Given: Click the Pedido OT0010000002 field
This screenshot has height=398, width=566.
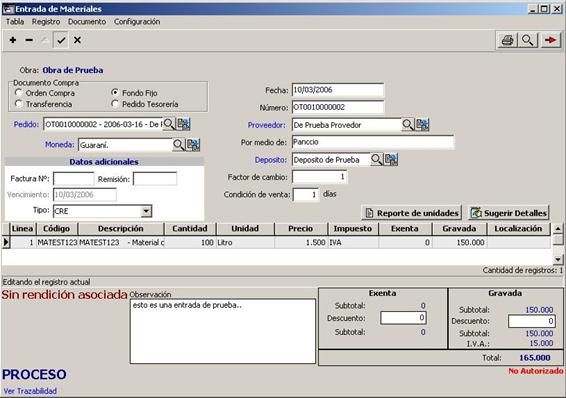Looking at the screenshot, I should click(103, 124).
